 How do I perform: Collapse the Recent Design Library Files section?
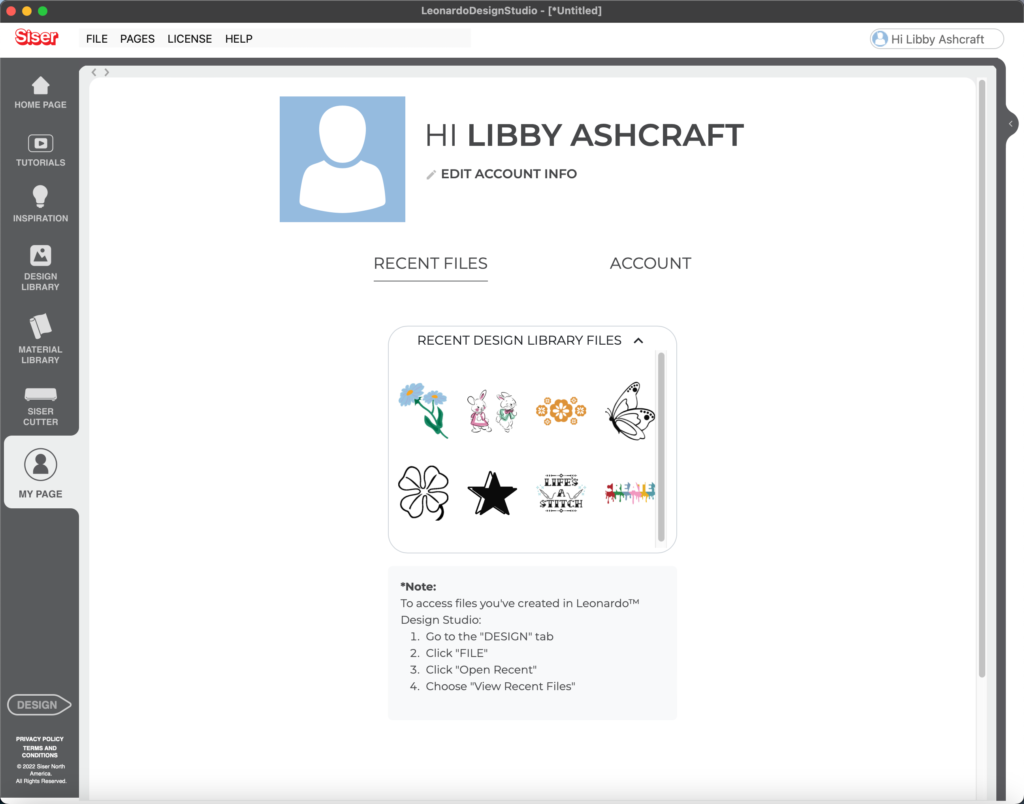pos(639,340)
